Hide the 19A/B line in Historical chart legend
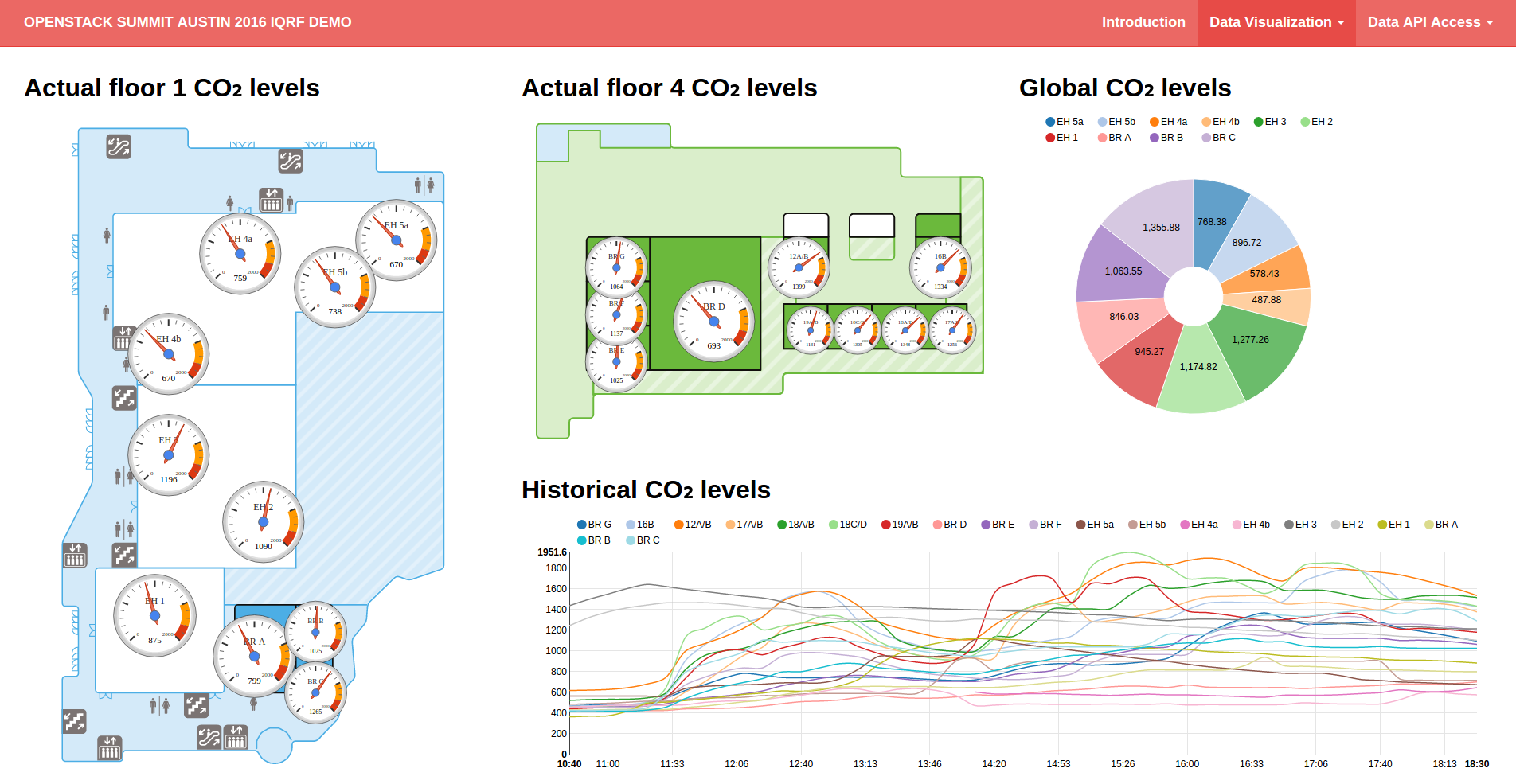 coord(900,525)
